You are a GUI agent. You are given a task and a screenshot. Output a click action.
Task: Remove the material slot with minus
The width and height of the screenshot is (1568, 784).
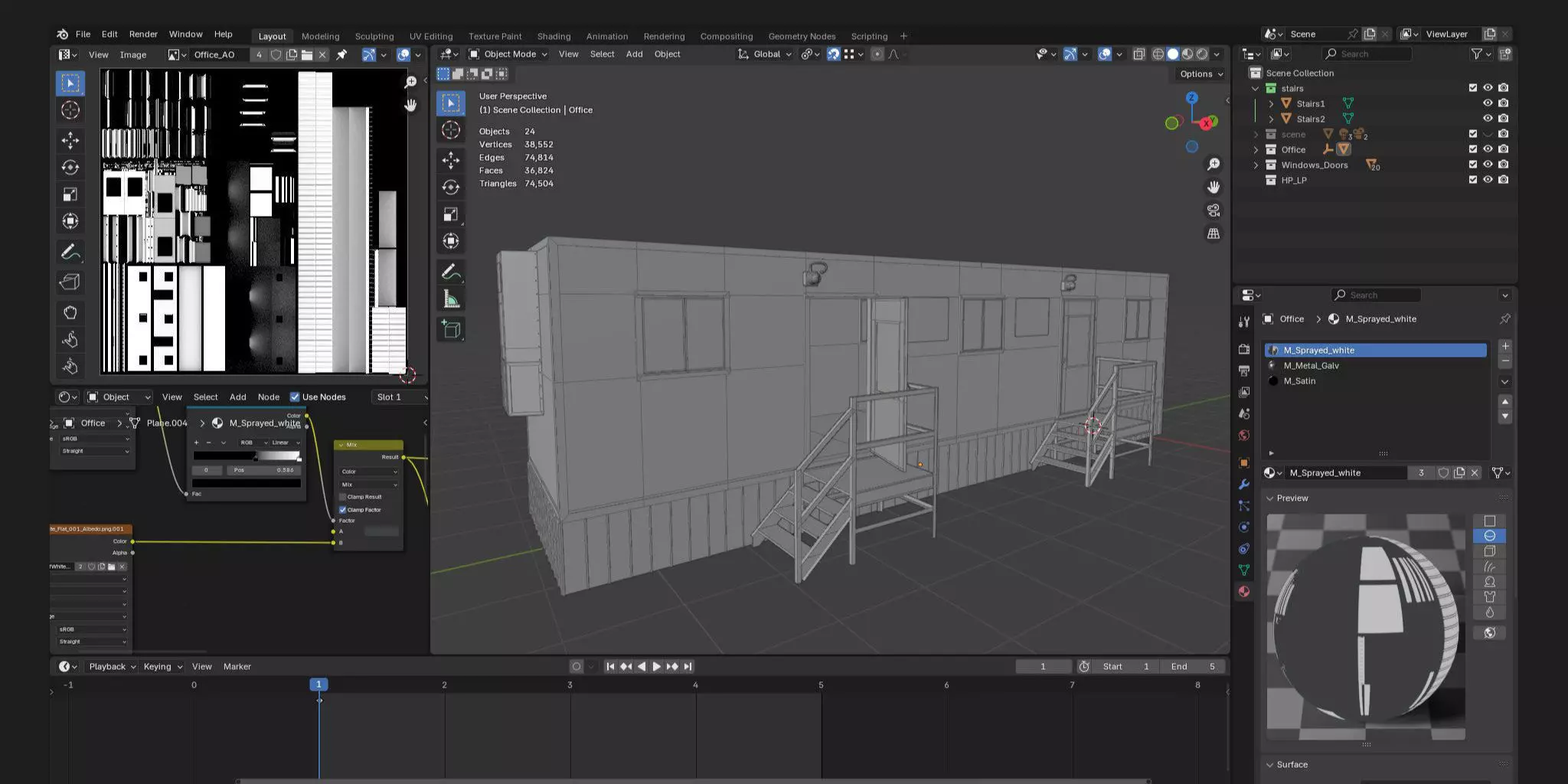(x=1505, y=361)
